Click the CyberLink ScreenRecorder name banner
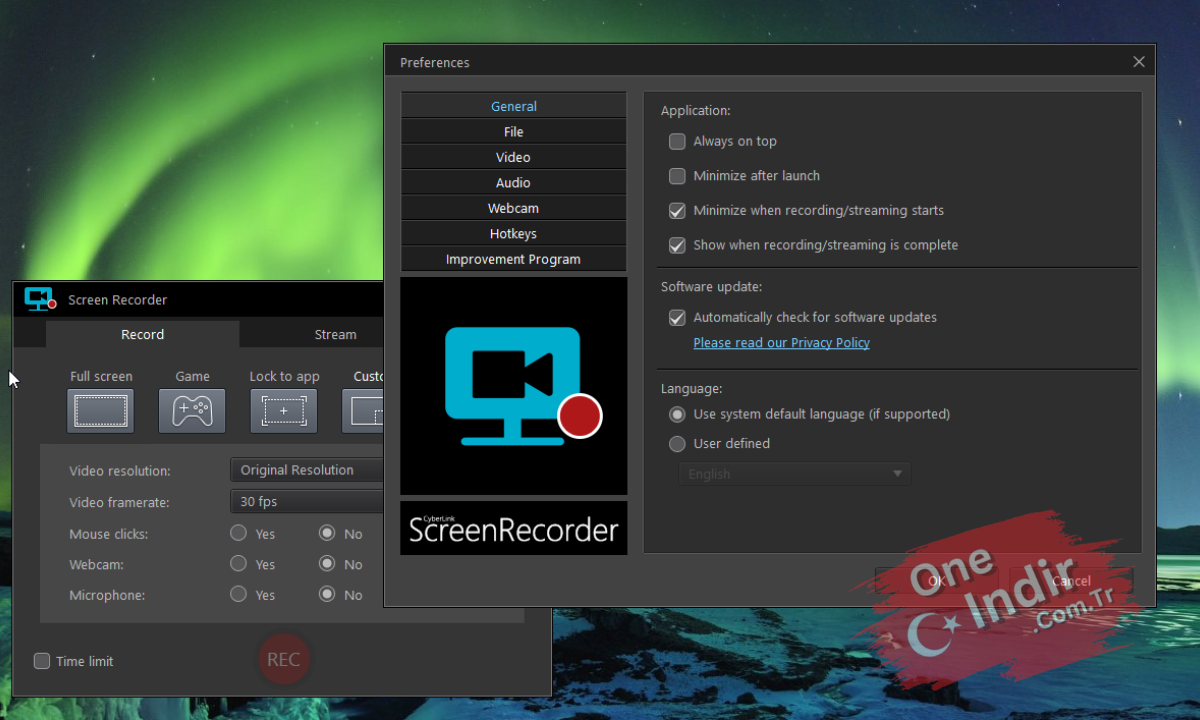Image resolution: width=1200 pixels, height=720 pixels. pyautogui.click(x=514, y=528)
